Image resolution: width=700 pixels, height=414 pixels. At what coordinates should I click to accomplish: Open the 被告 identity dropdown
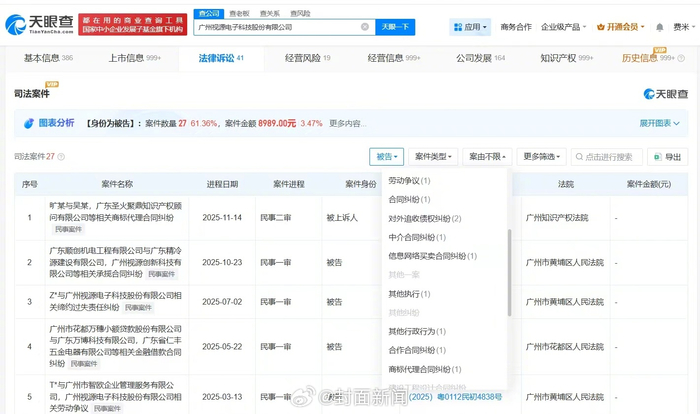click(387, 157)
